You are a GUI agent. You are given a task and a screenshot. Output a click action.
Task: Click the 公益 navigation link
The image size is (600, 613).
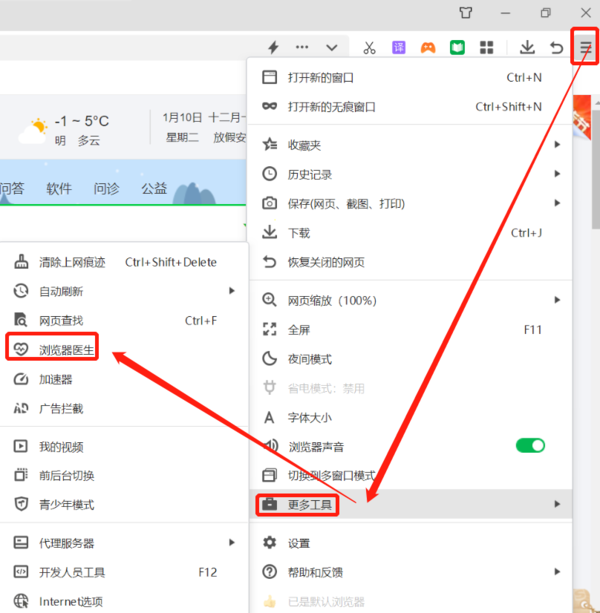coord(154,188)
